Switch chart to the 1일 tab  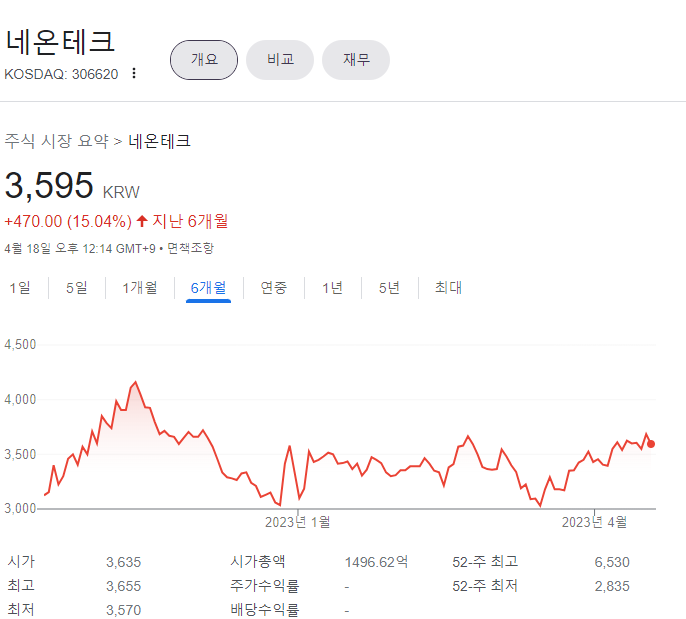[x=20, y=288]
